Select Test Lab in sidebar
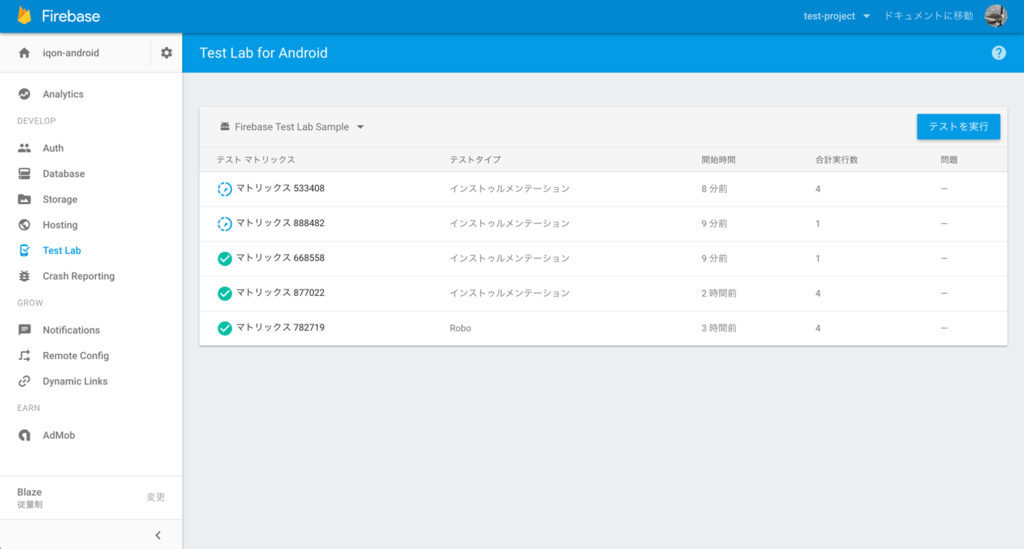Image resolution: width=1024 pixels, height=549 pixels. coord(61,250)
